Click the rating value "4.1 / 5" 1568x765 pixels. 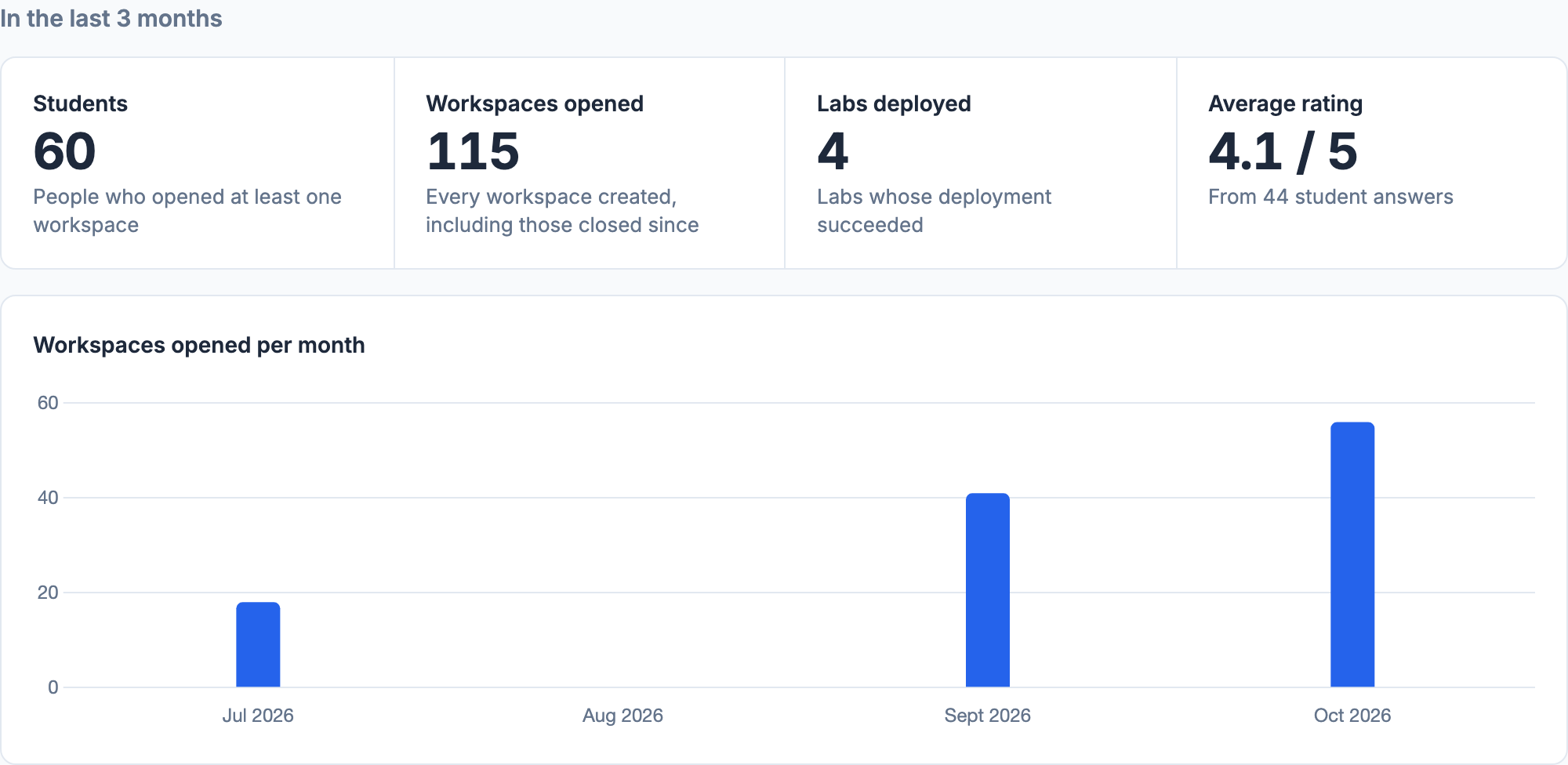[1283, 150]
